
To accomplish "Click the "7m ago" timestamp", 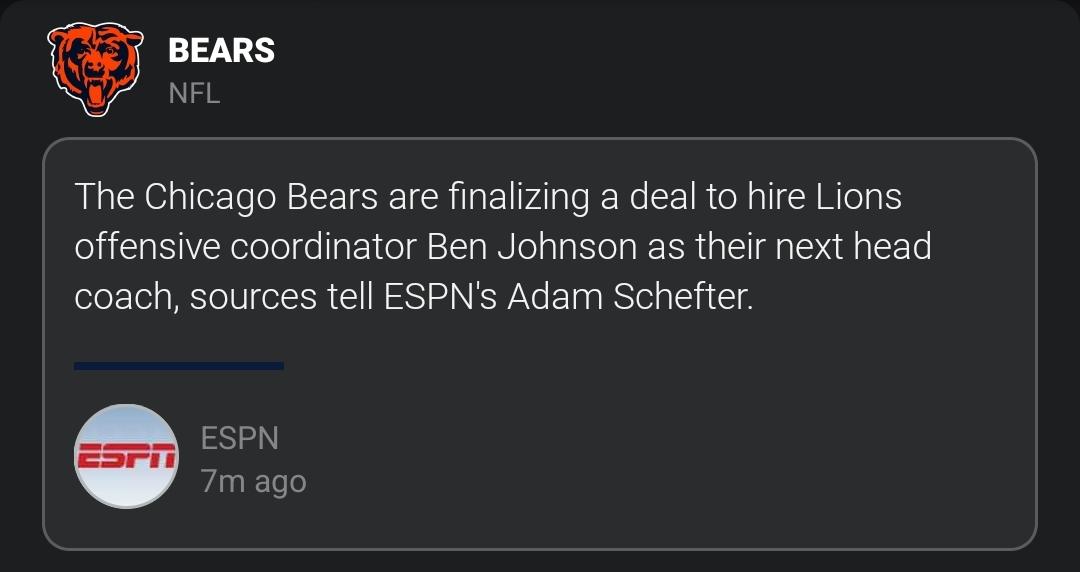I will [253, 482].
